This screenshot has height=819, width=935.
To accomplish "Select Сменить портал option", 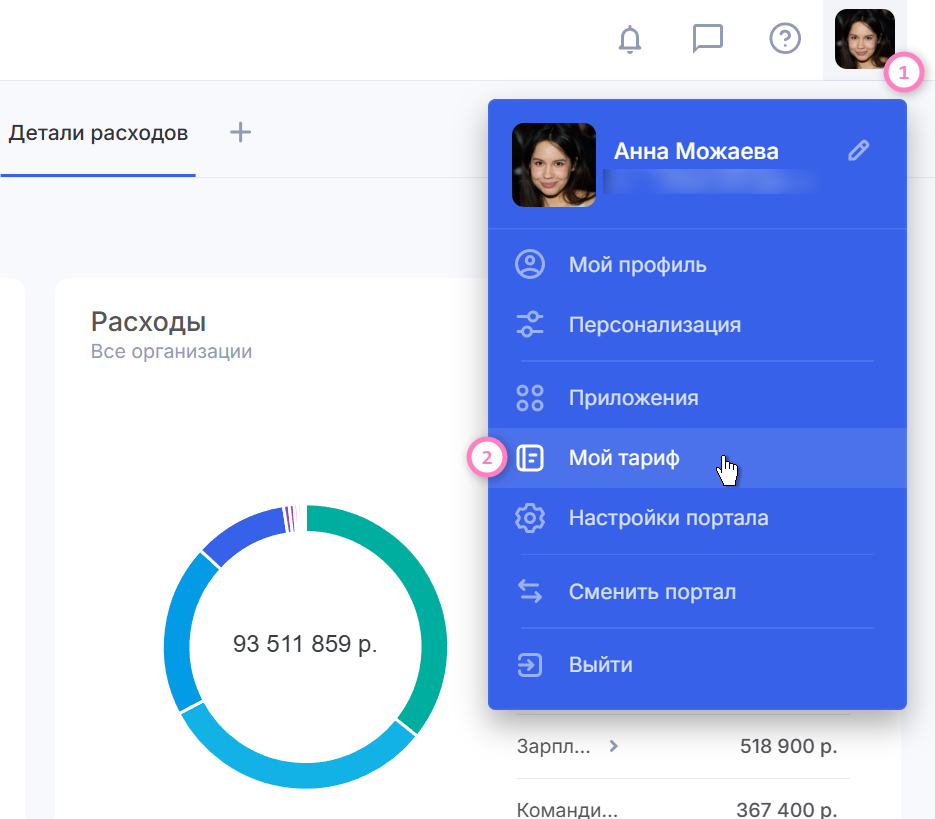I will click(x=652, y=591).
